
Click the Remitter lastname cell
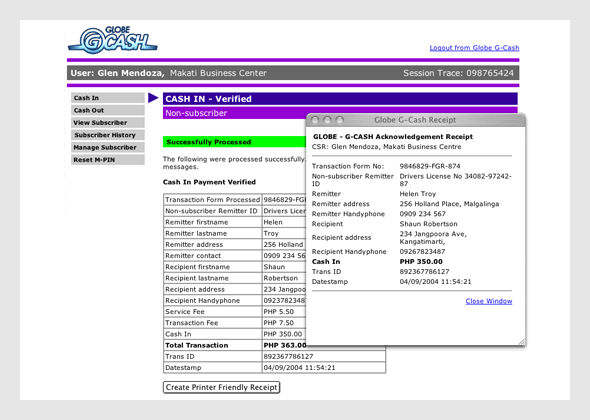click(213, 233)
